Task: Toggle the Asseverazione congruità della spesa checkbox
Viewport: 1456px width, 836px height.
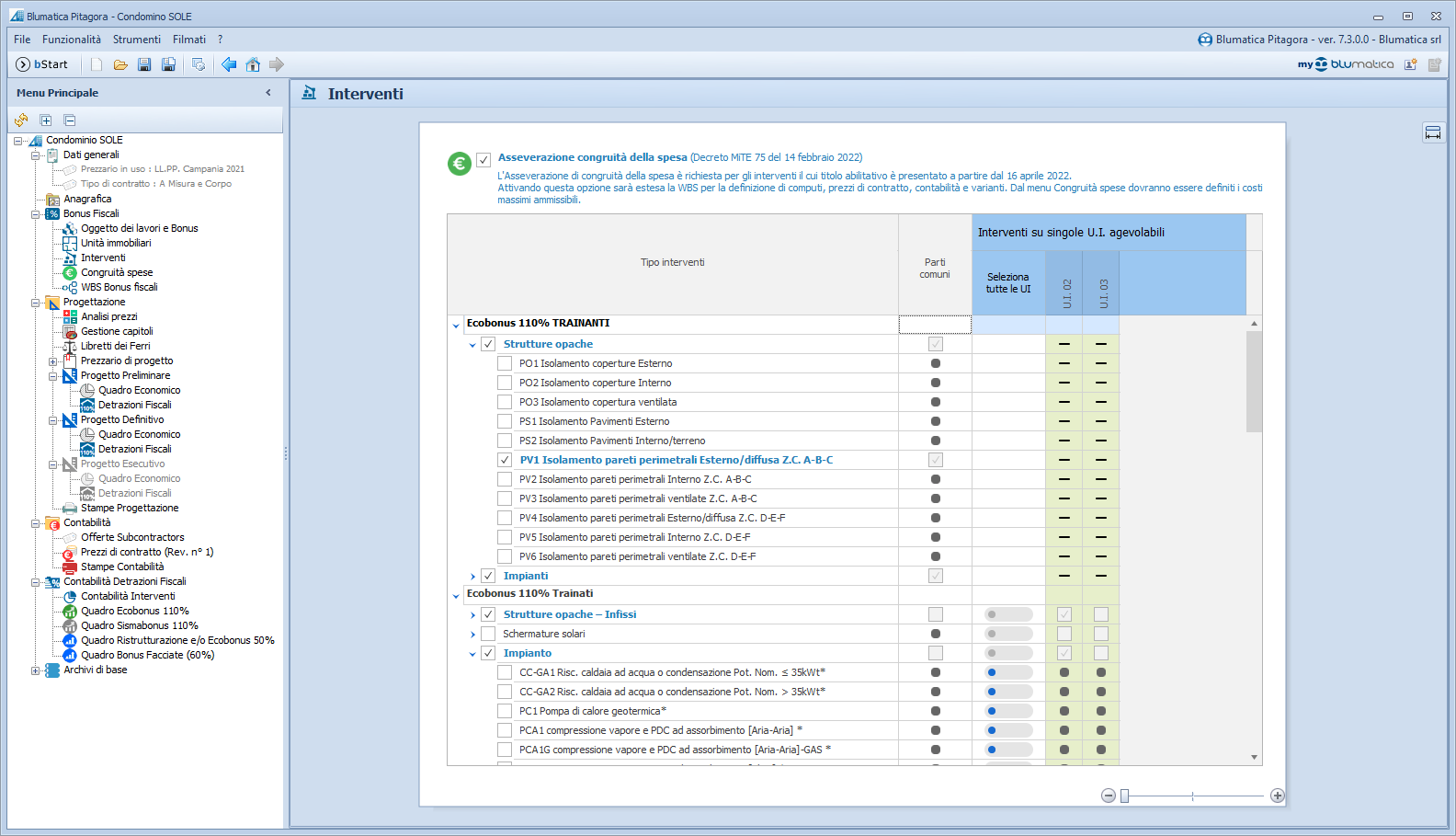Action: [x=483, y=159]
